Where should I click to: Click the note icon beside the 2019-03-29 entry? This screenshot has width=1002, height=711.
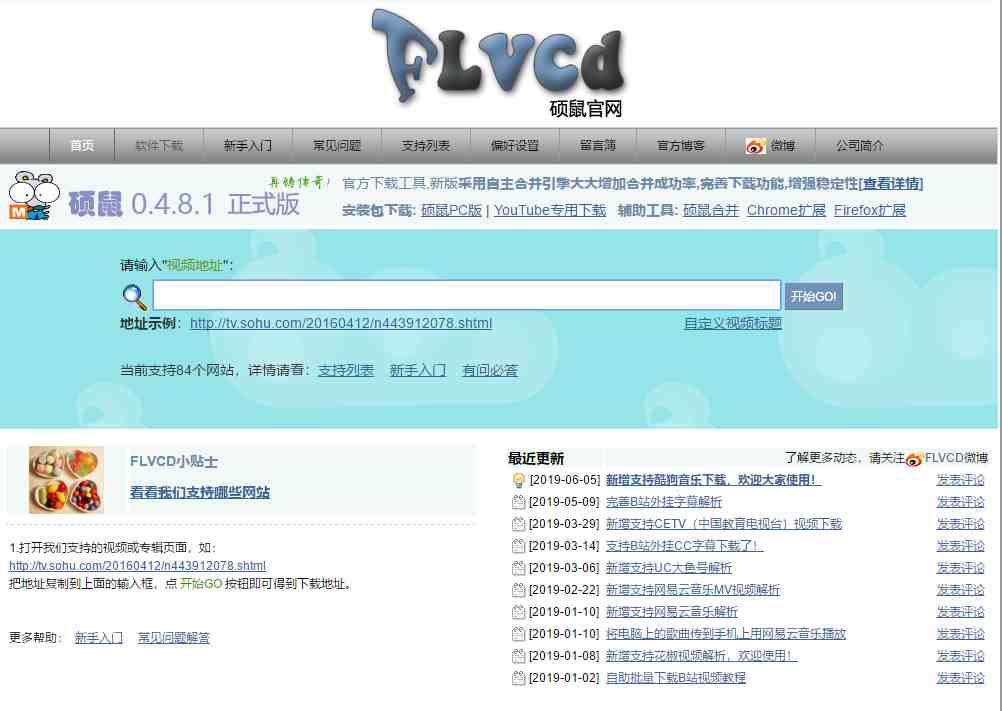click(518, 524)
